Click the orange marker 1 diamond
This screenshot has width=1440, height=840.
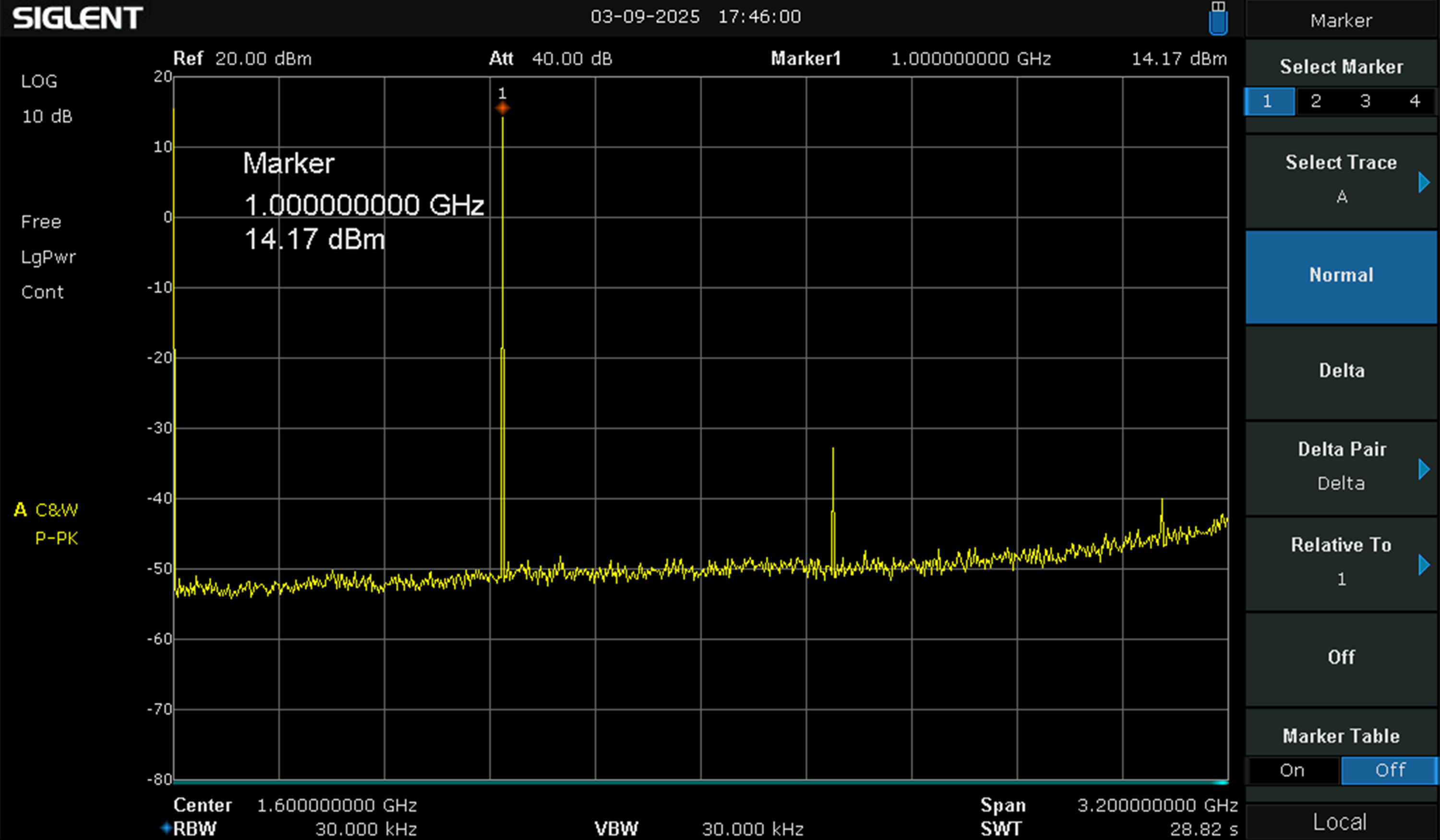pyautogui.click(x=502, y=108)
